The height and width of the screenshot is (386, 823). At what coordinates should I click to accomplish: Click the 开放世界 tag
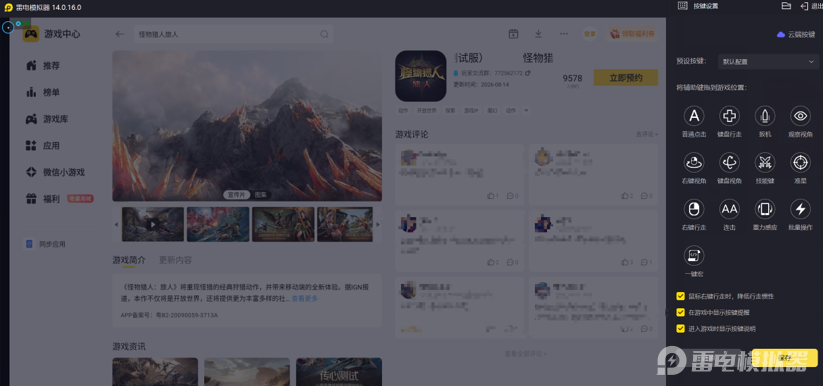point(427,111)
